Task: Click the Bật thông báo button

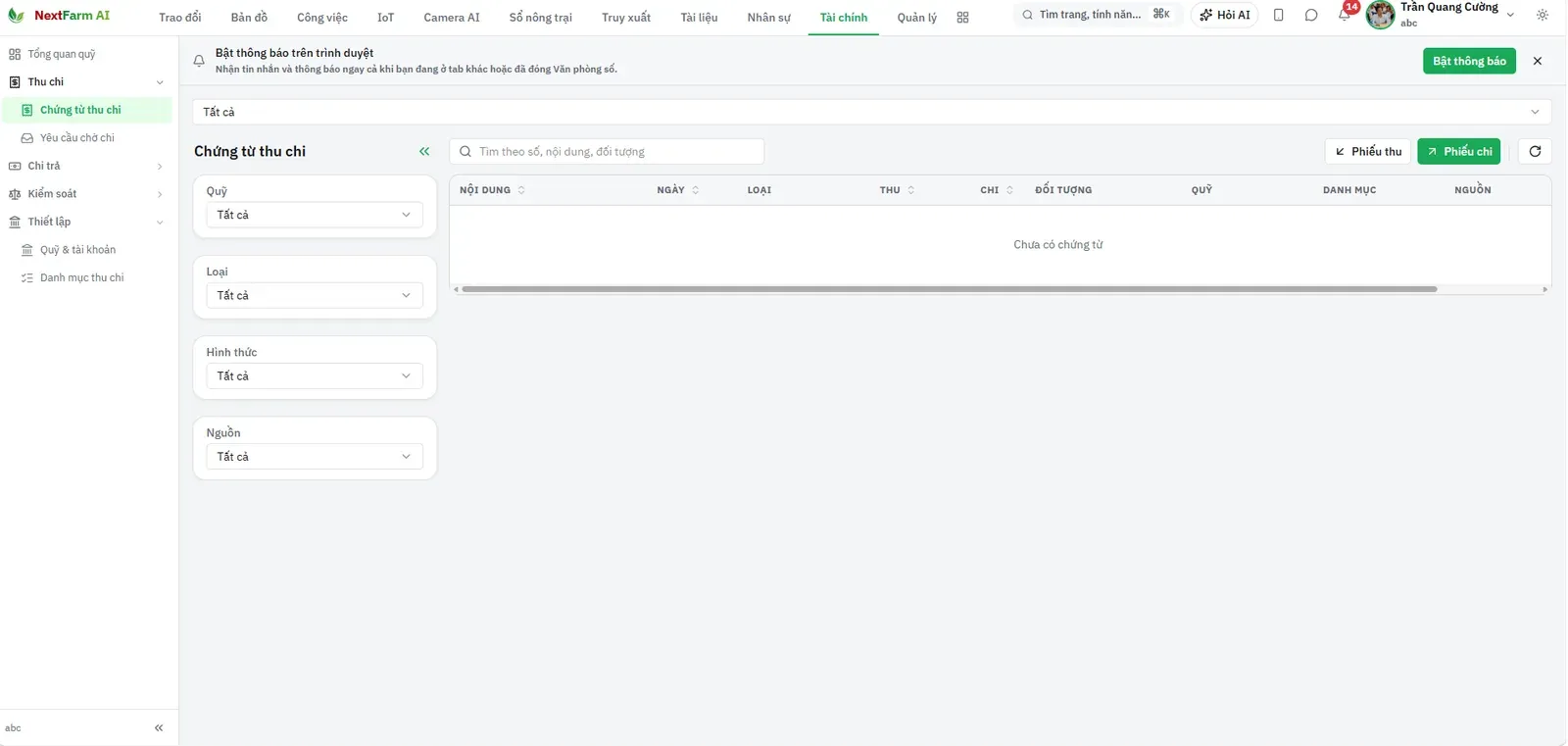Action: pos(1469,61)
